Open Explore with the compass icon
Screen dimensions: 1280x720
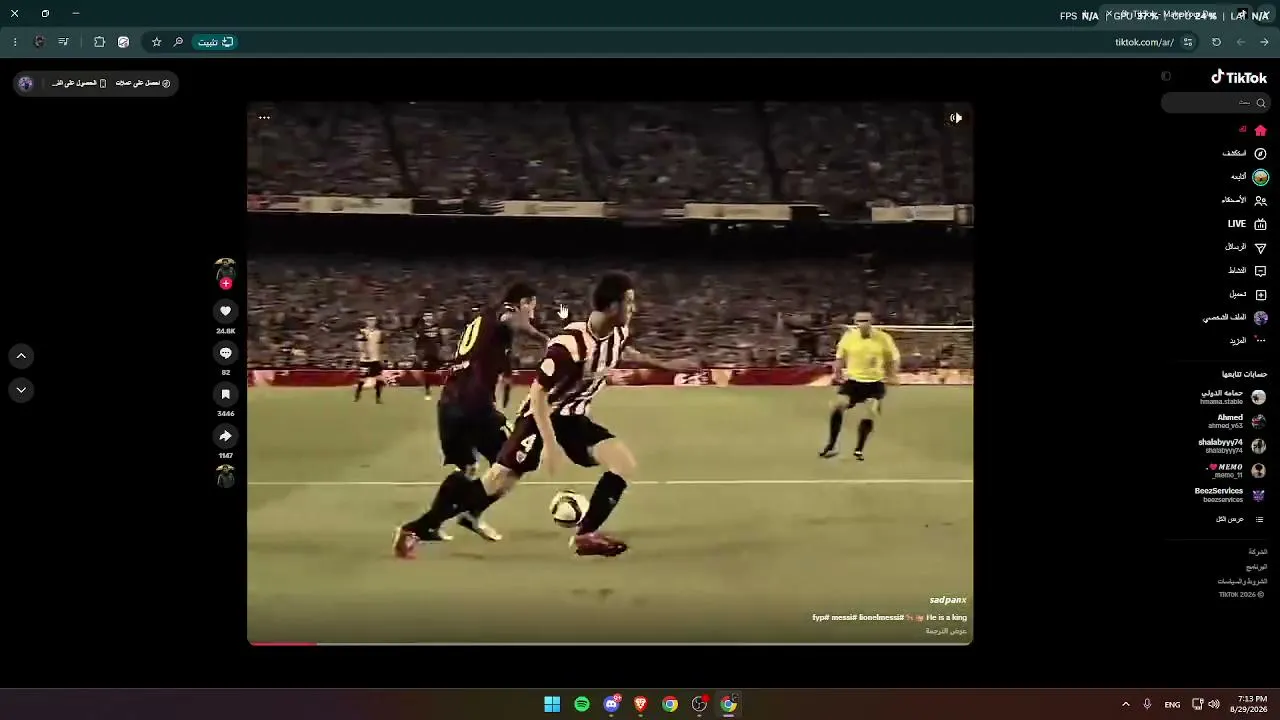tap(1260, 154)
